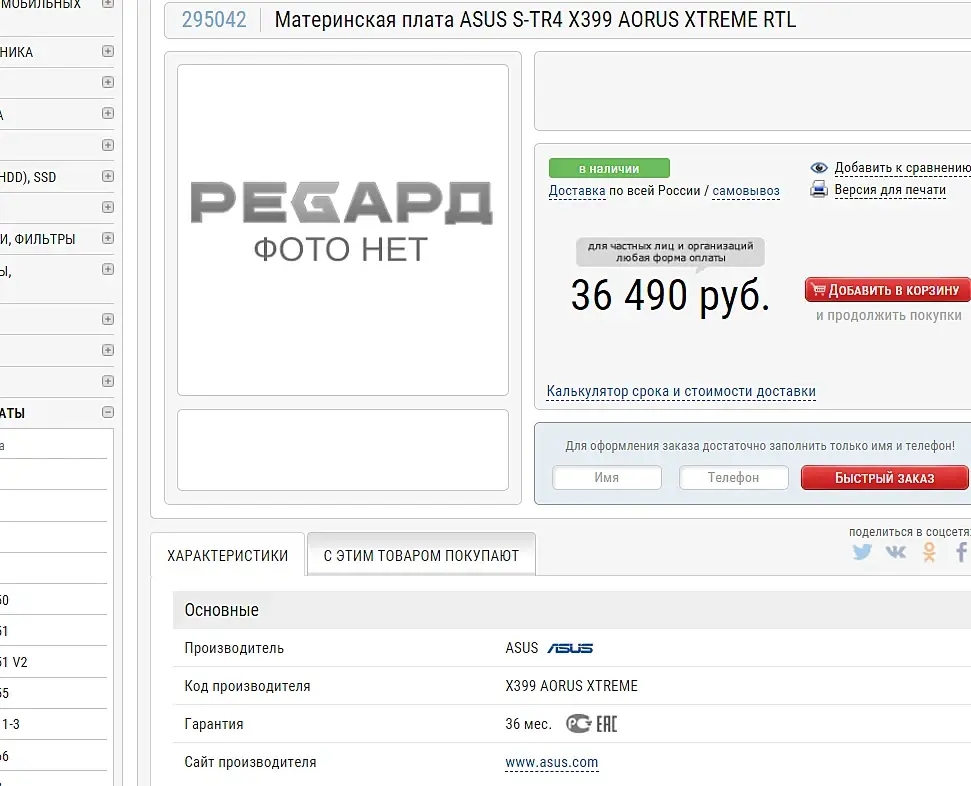Expand the "HDD), SSD" sidebar category
The width and height of the screenshot is (971, 786).
pos(108,177)
